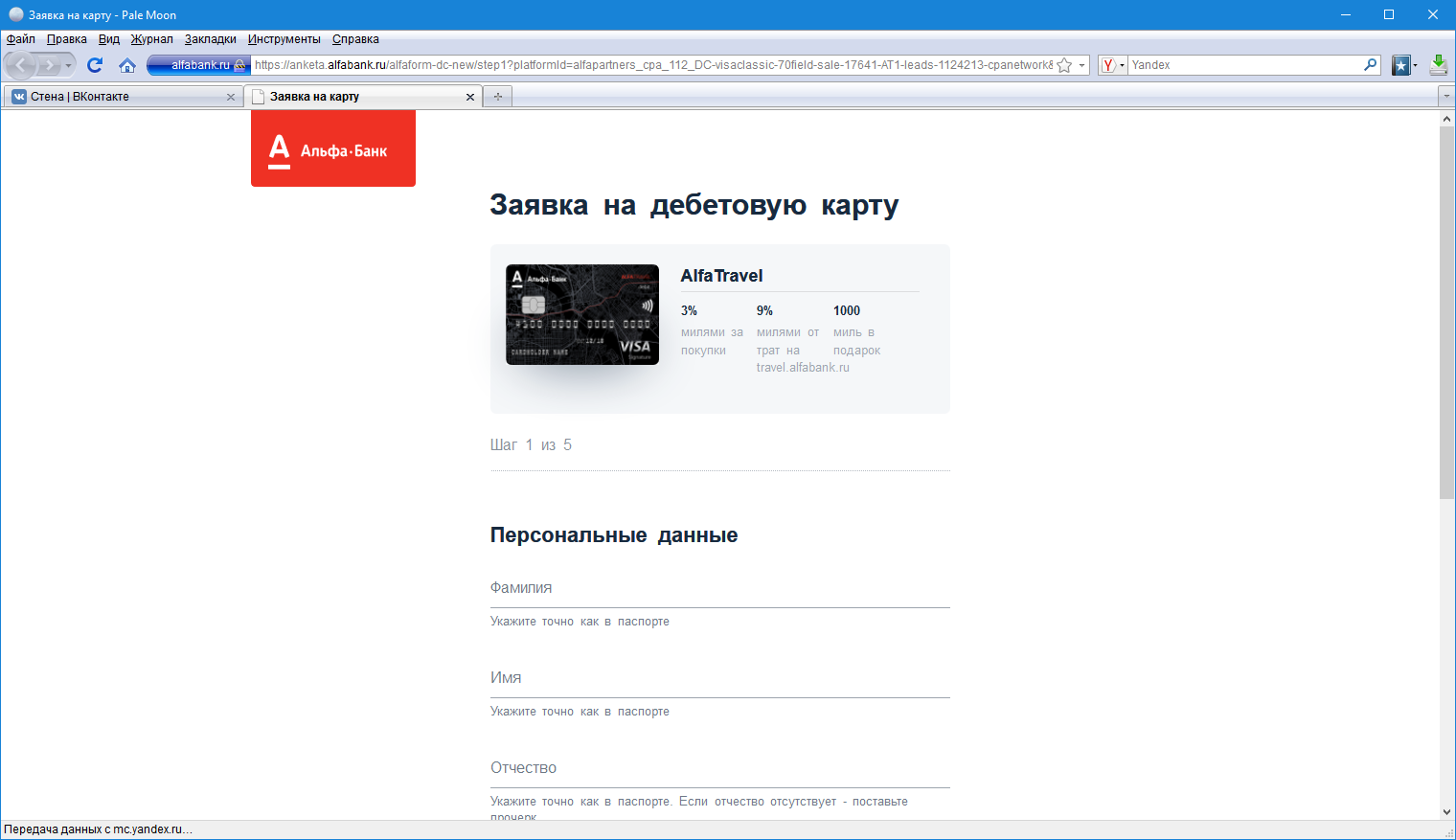
Task: Focus the Yandex search box
Action: [1244, 65]
